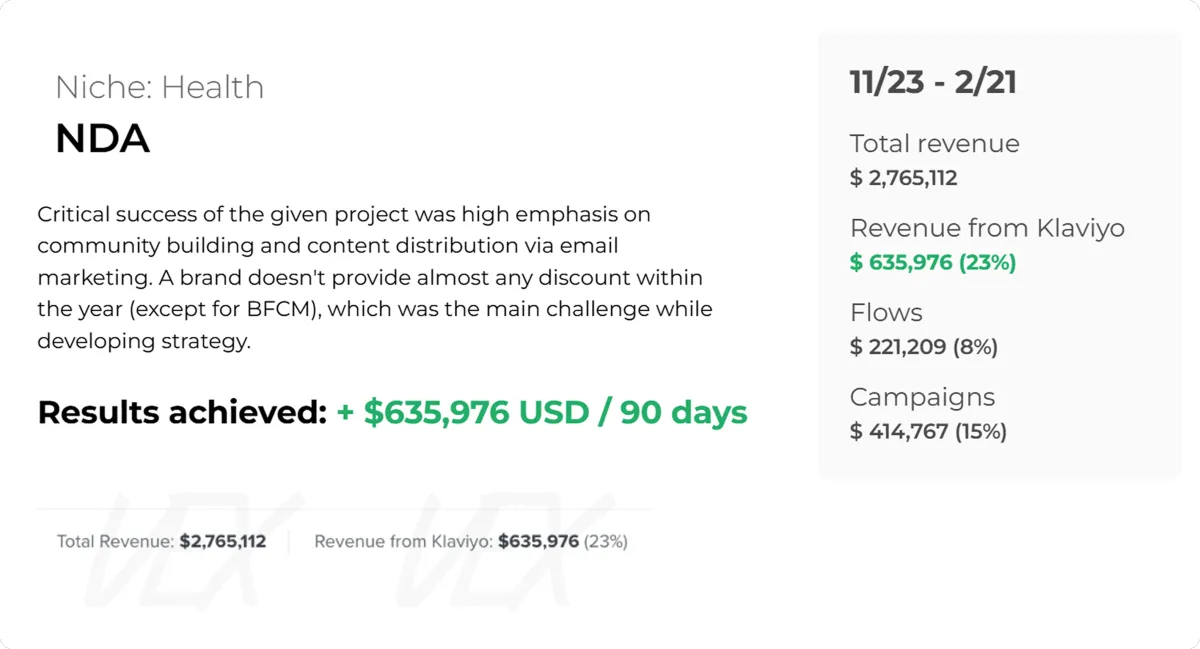Select the Campaigns amount "$ 414,767 (15%)"
The image size is (1200, 649).
point(928,432)
